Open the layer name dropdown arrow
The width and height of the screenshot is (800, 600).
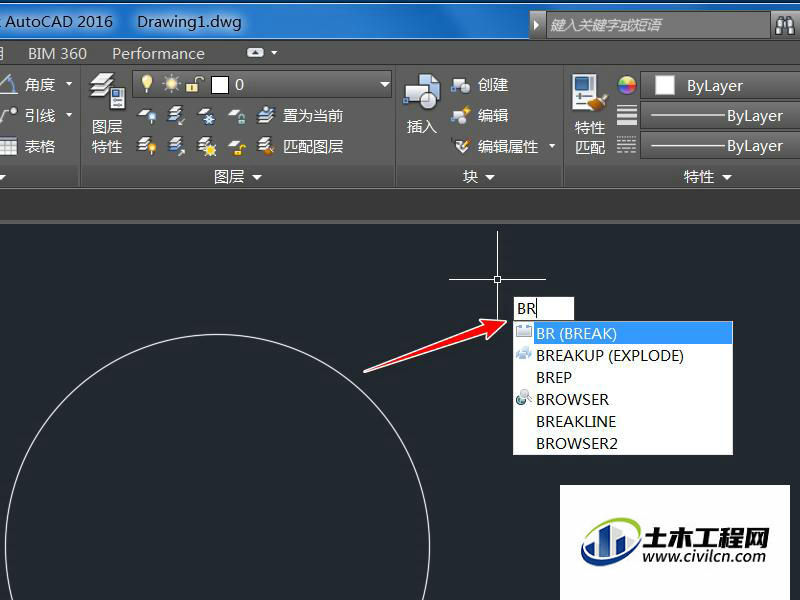[385, 84]
